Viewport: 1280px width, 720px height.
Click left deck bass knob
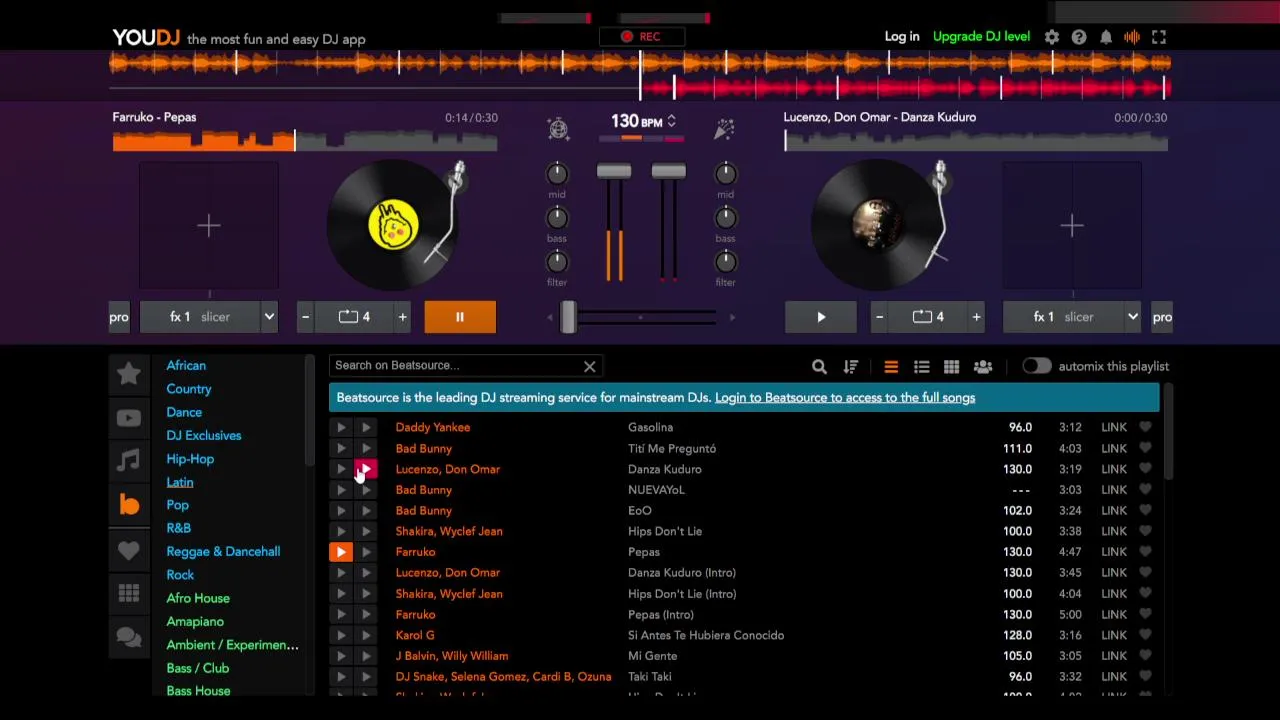tap(557, 218)
